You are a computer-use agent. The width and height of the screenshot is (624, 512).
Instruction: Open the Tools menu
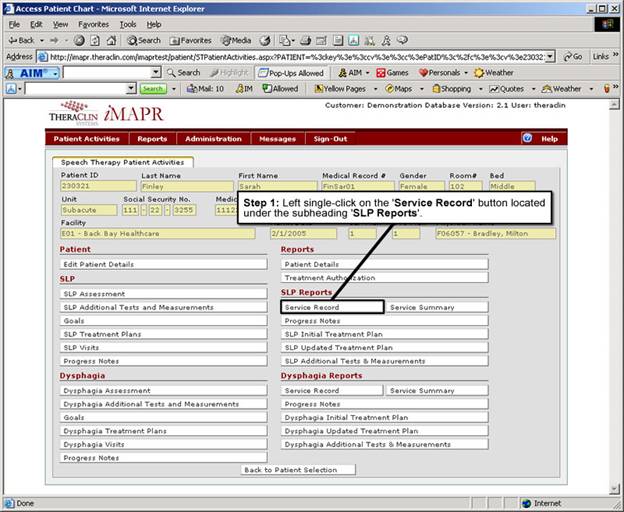click(128, 24)
